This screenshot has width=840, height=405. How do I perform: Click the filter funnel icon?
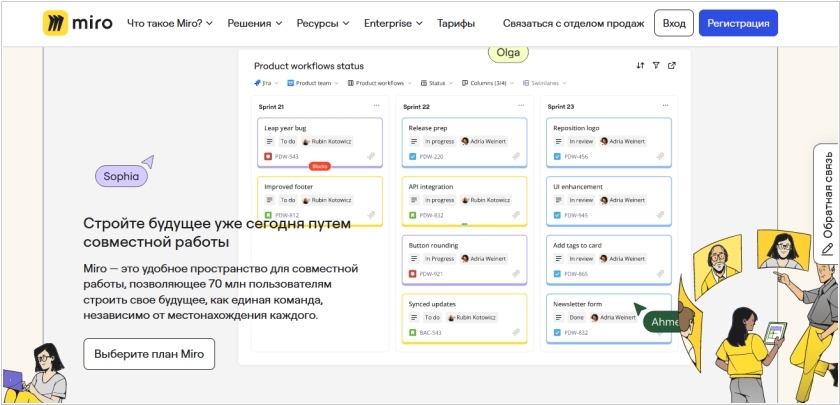(x=656, y=66)
